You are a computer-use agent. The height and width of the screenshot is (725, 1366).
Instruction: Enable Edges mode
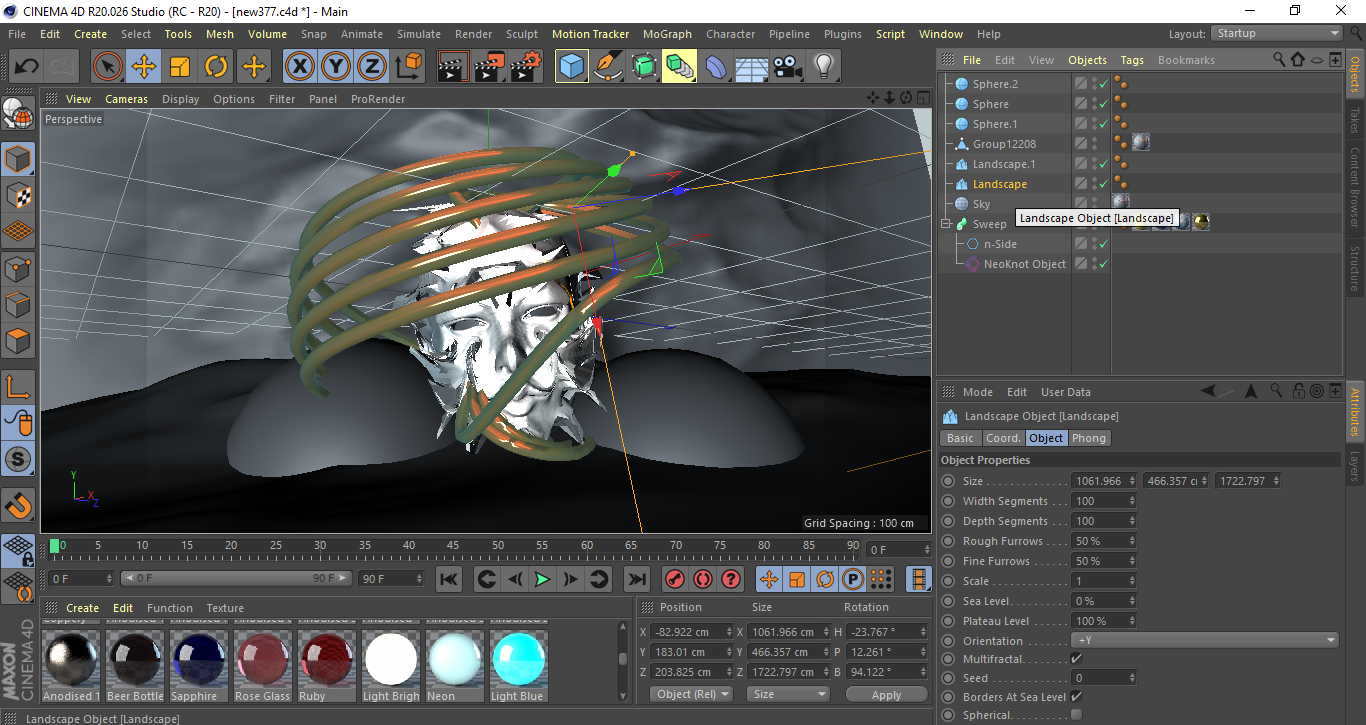coord(18,305)
